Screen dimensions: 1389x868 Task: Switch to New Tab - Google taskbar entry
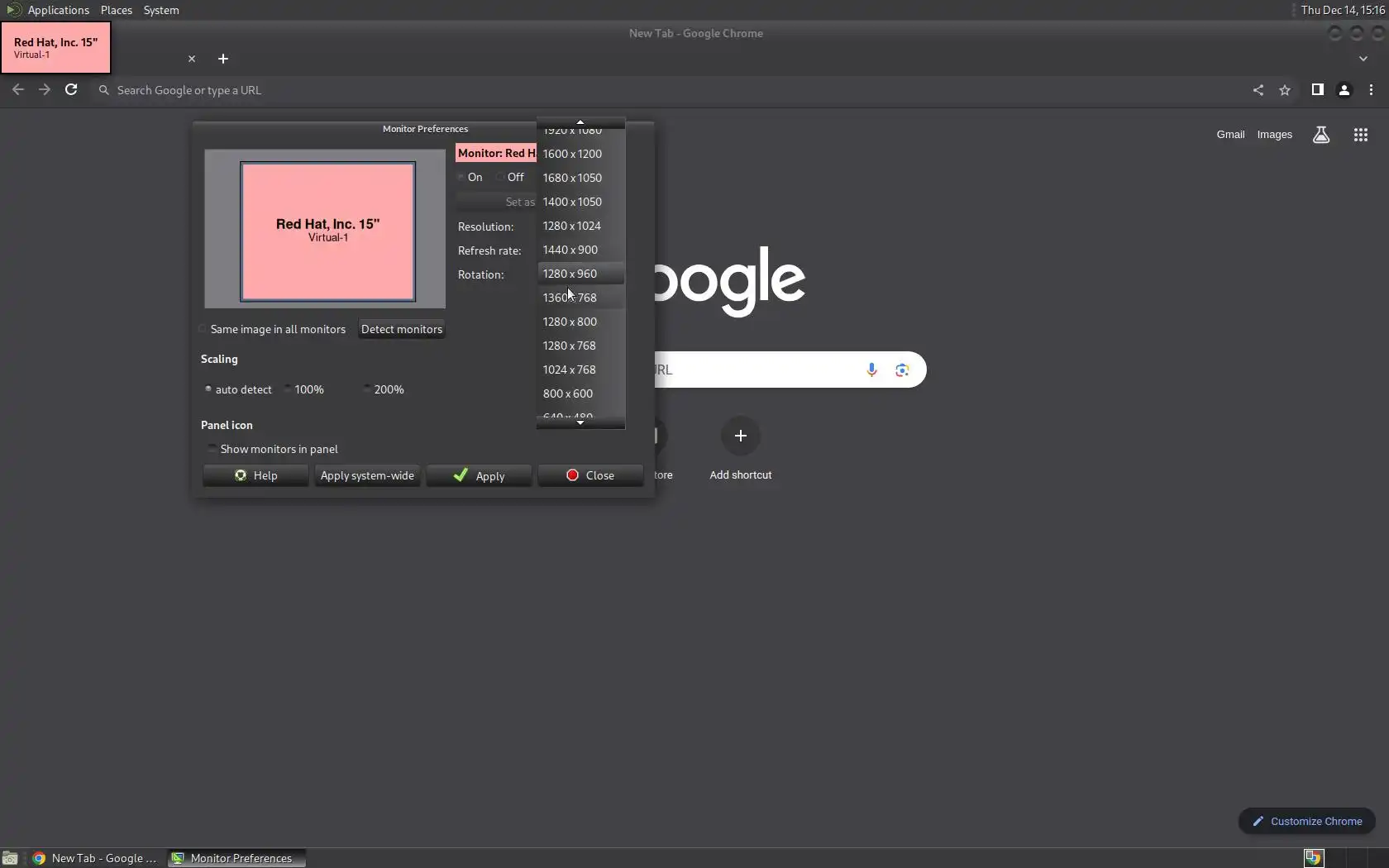tap(94, 858)
